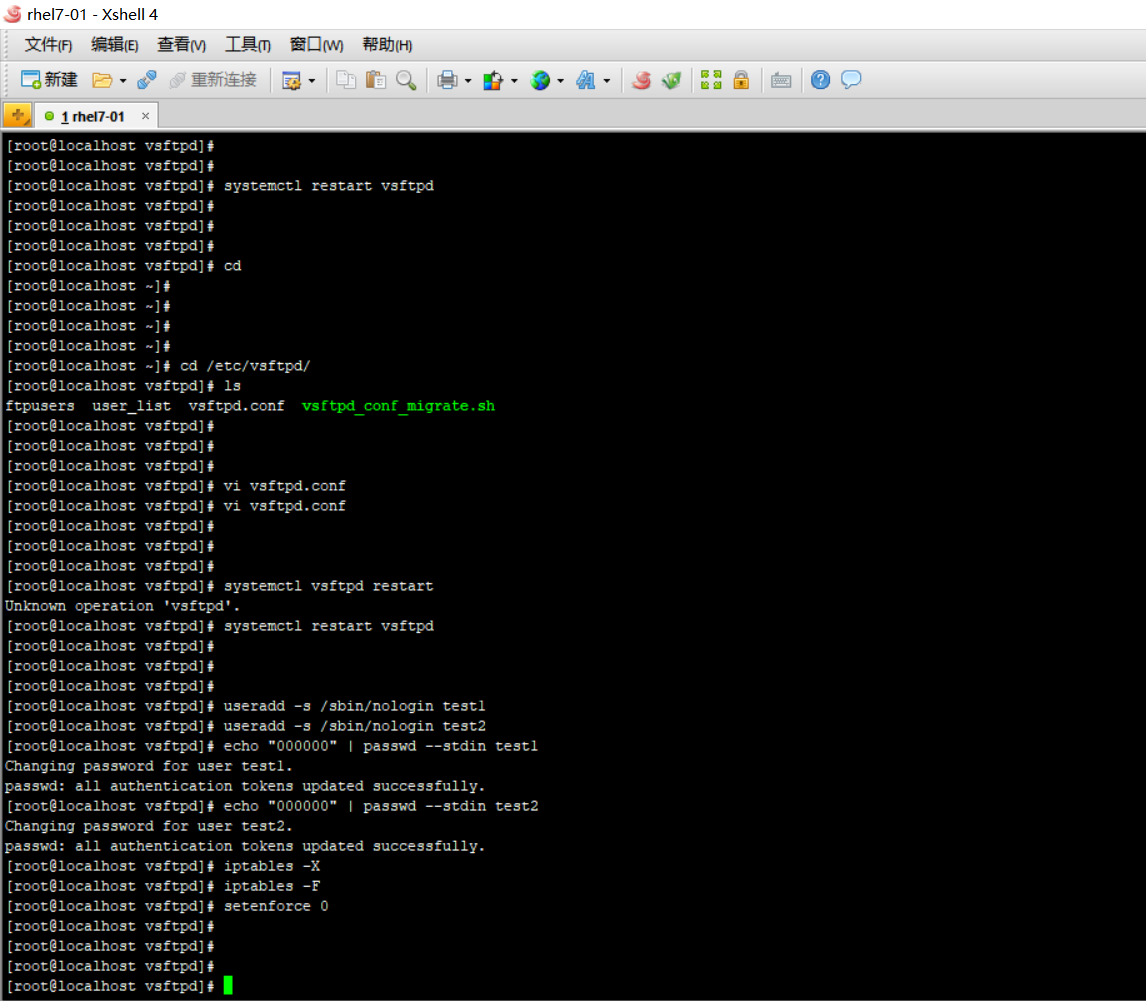
Task: Click the keyboard icon in toolbar
Action: pos(781,80)
